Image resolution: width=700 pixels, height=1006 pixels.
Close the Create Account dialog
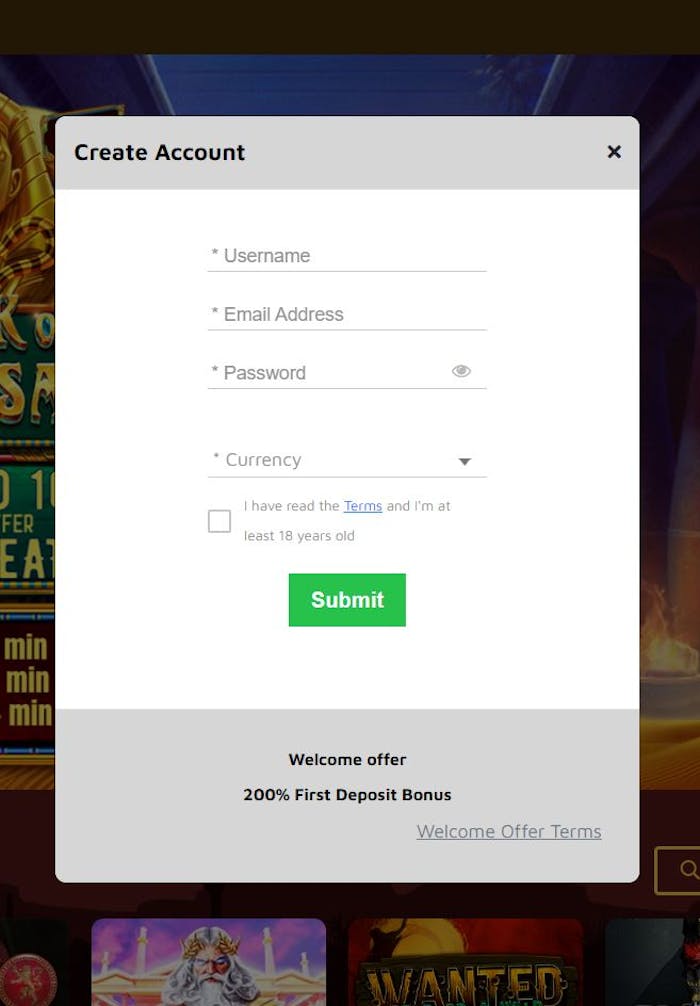click(x=614, y=152)
